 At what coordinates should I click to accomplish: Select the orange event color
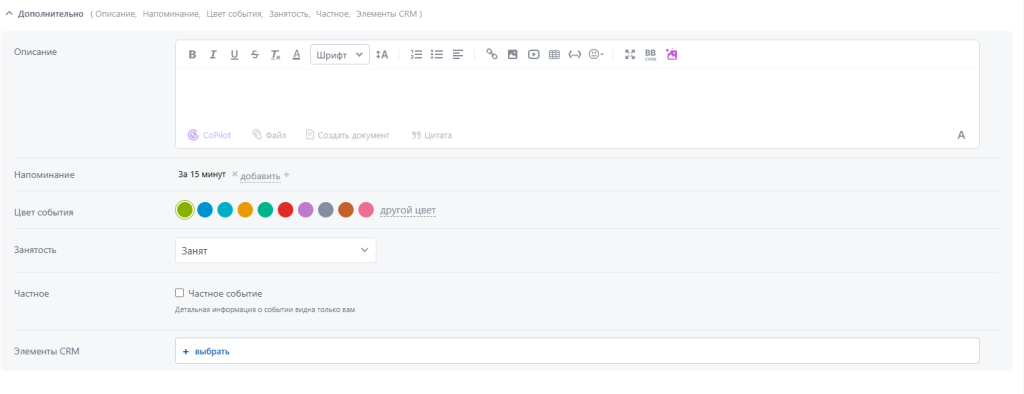coord(245,210)
